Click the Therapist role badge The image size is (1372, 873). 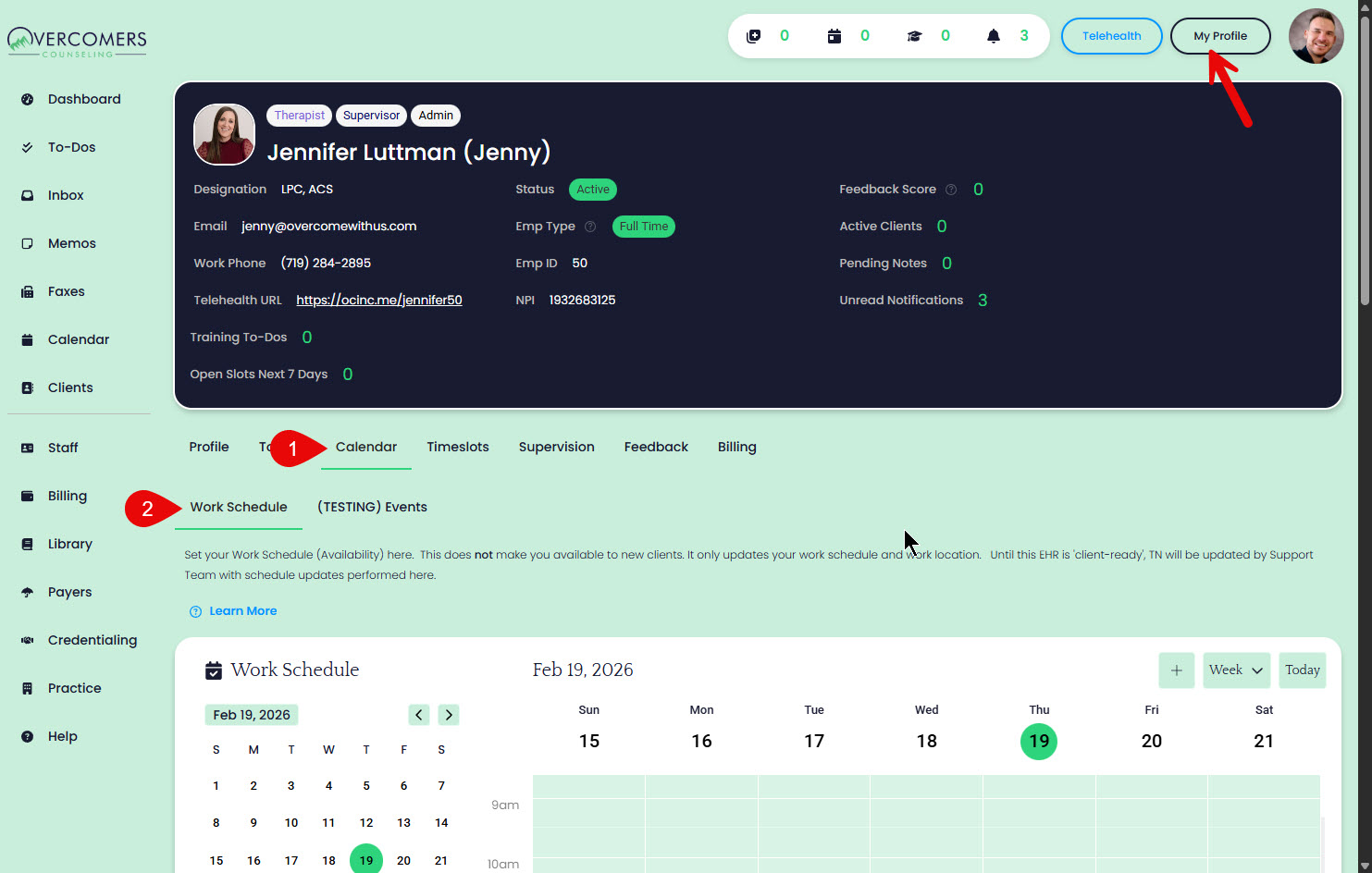point(300,116)
